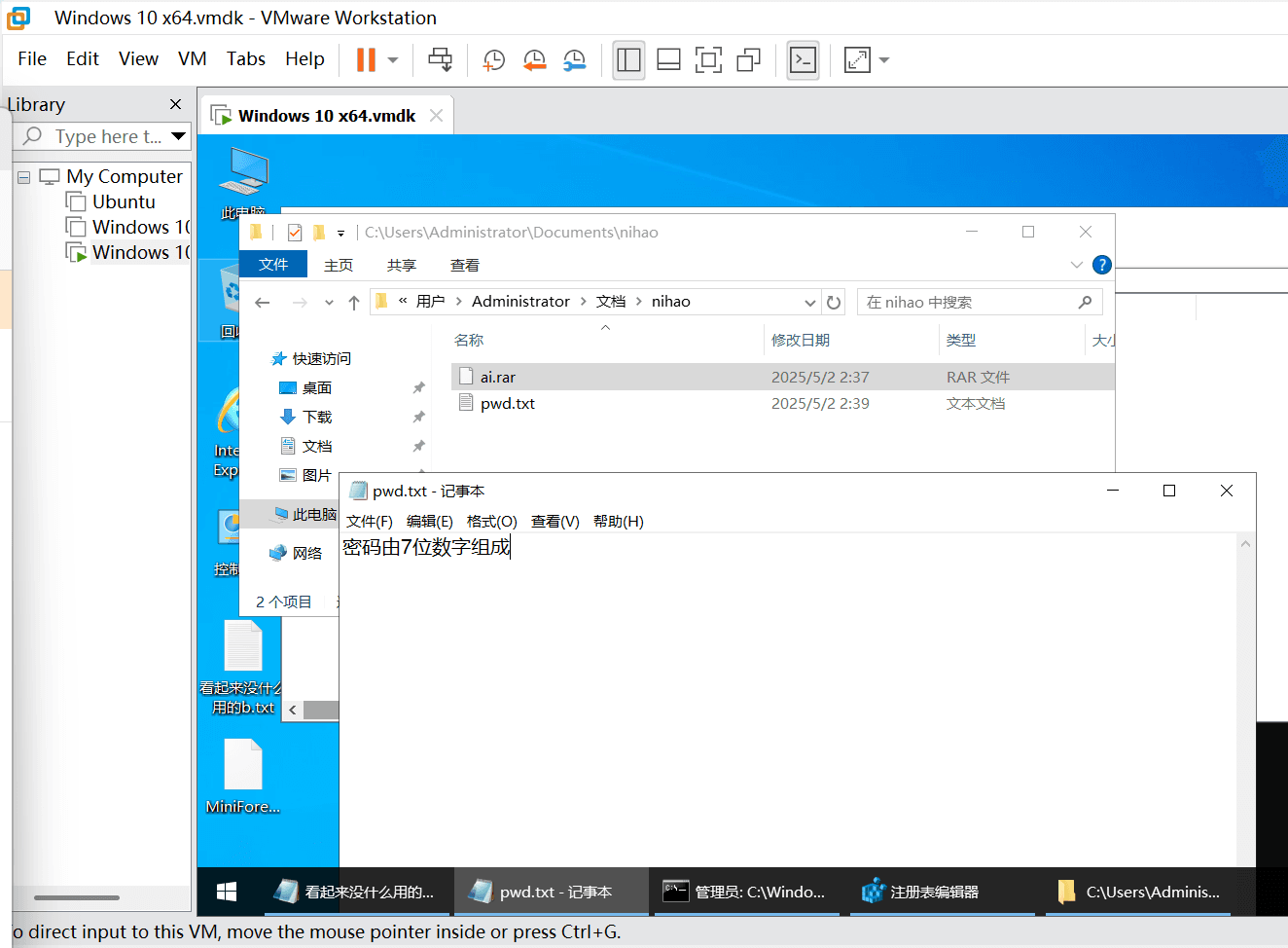Screen dimensions: 1288x948
Task: Toggle the console view icon
Action: tap(803, 60)
